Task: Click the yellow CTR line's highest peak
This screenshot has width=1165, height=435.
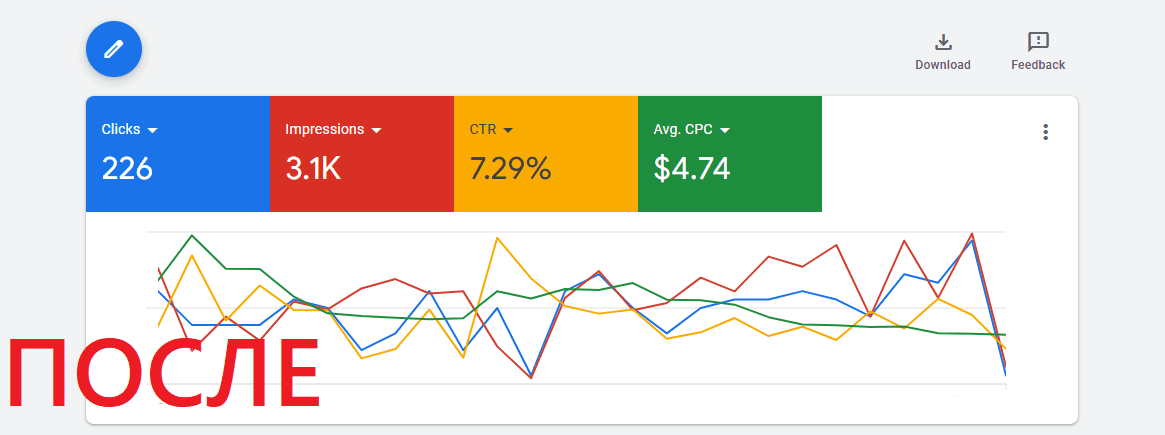Action: coord(497,238)
